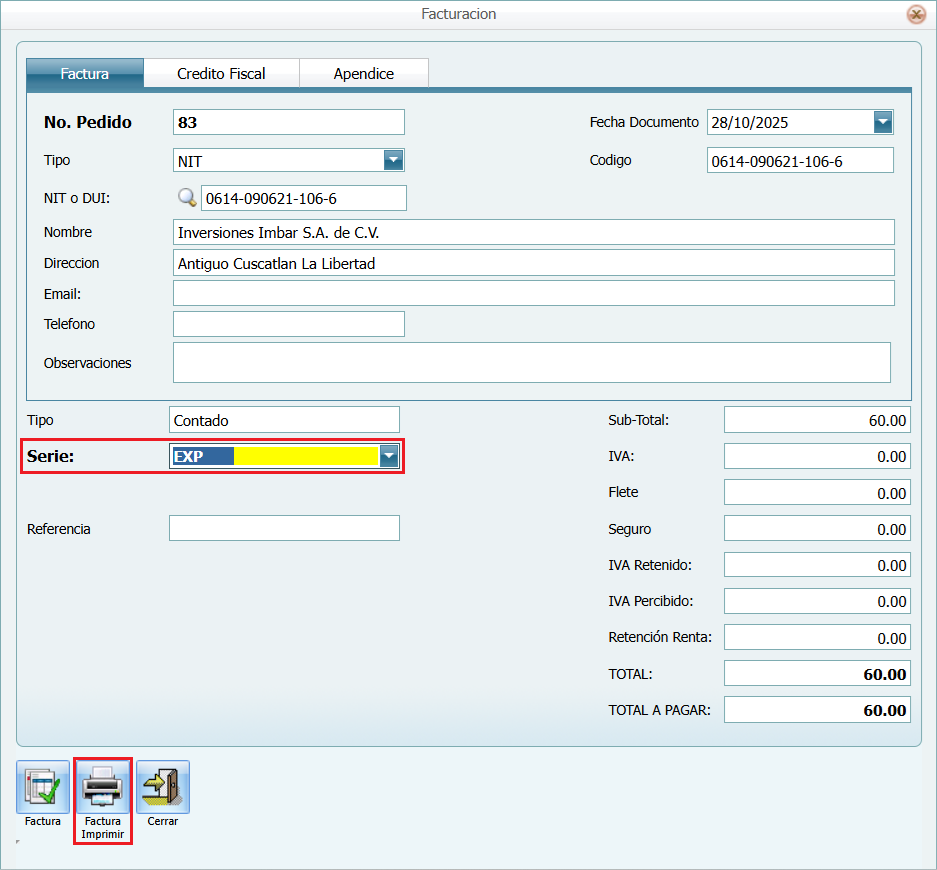Switch to the Credito Fiscal tab

pos(221,74)
